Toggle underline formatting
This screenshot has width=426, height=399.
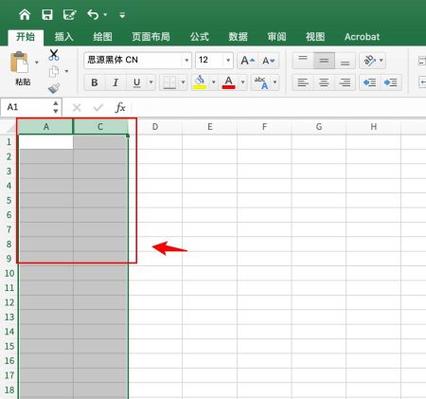point(137,82)
